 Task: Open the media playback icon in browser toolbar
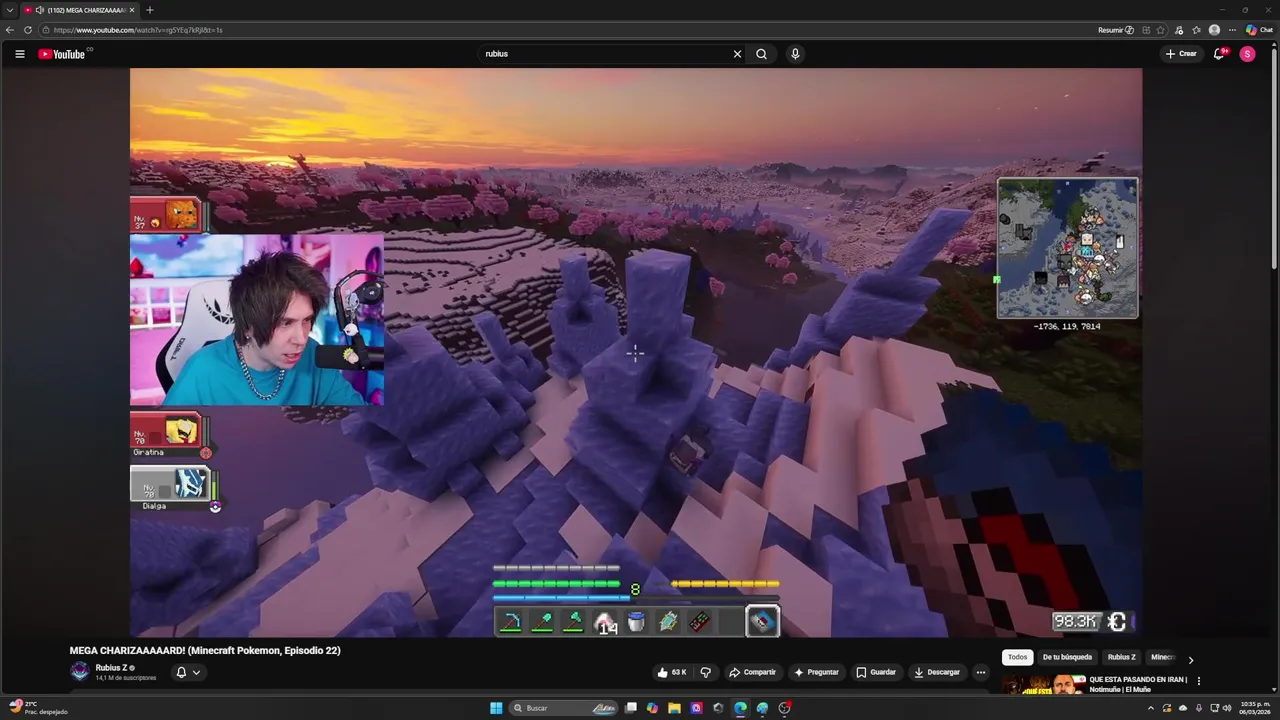point(1179,30)
